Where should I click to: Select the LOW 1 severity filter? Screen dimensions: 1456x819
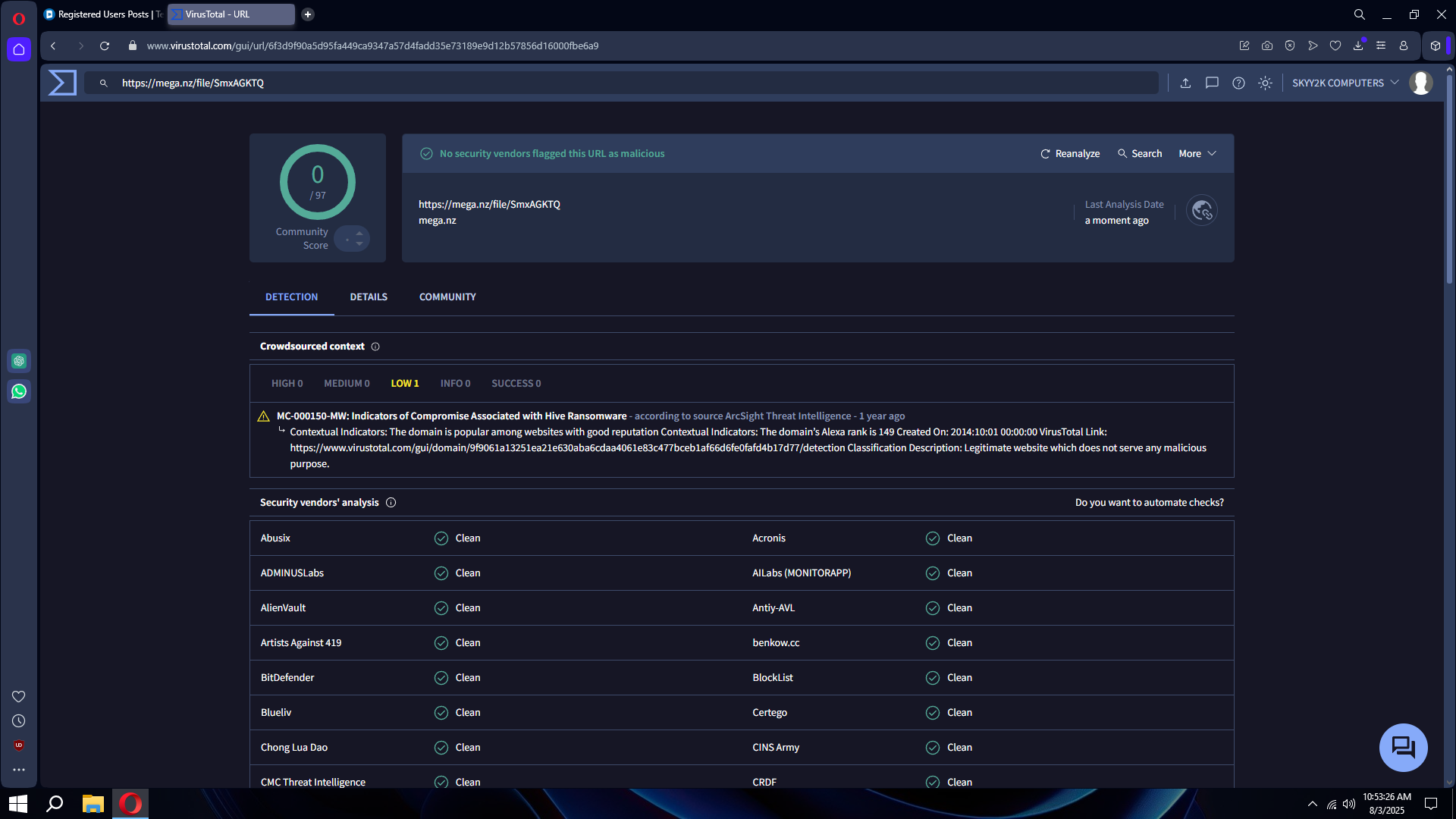pyautogui.click(x=405, y=384)
